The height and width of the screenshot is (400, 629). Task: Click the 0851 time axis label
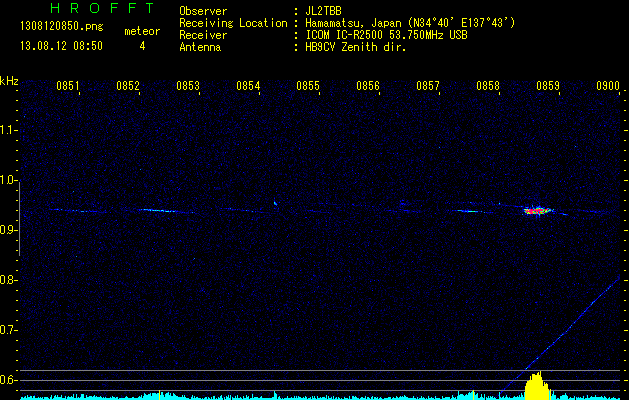[x=67, y=86]
